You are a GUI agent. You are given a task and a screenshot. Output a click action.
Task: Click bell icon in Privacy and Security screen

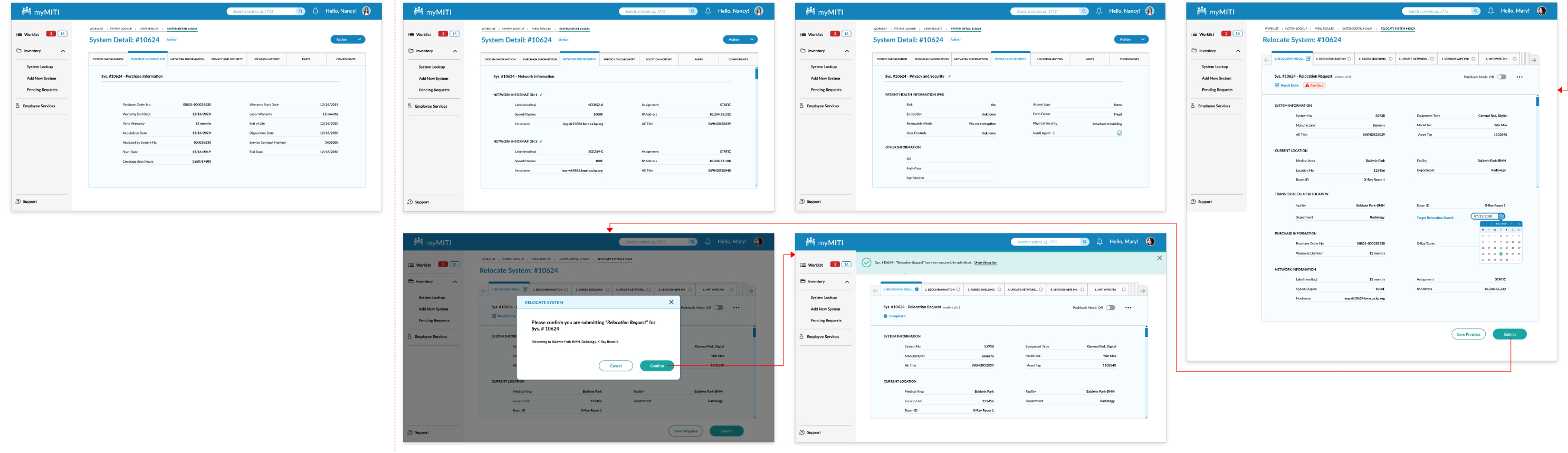coord(1099,11)
